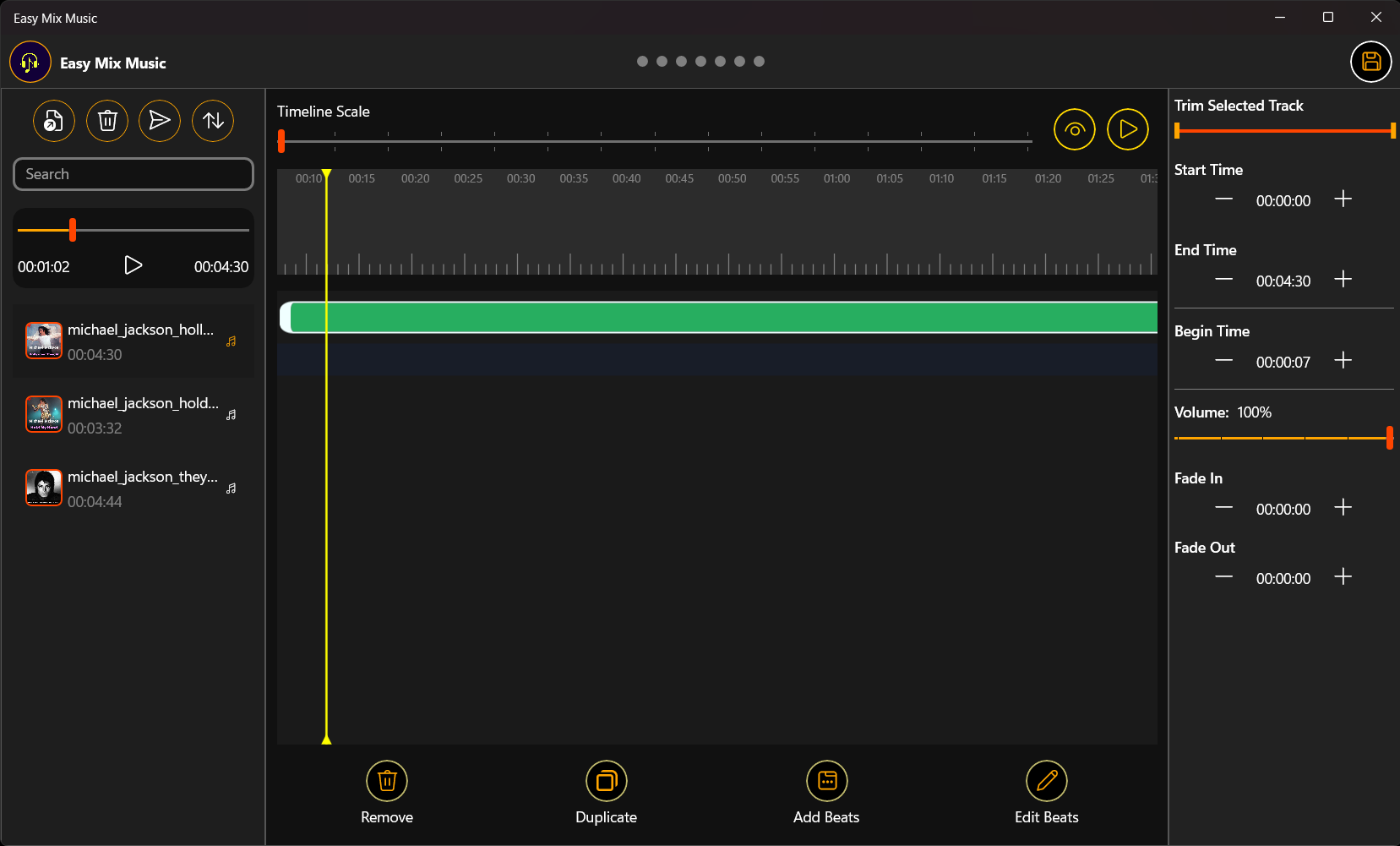Click the yellow playhead marker on timeline
1400x846 pixels.
[x=326, y=173]
